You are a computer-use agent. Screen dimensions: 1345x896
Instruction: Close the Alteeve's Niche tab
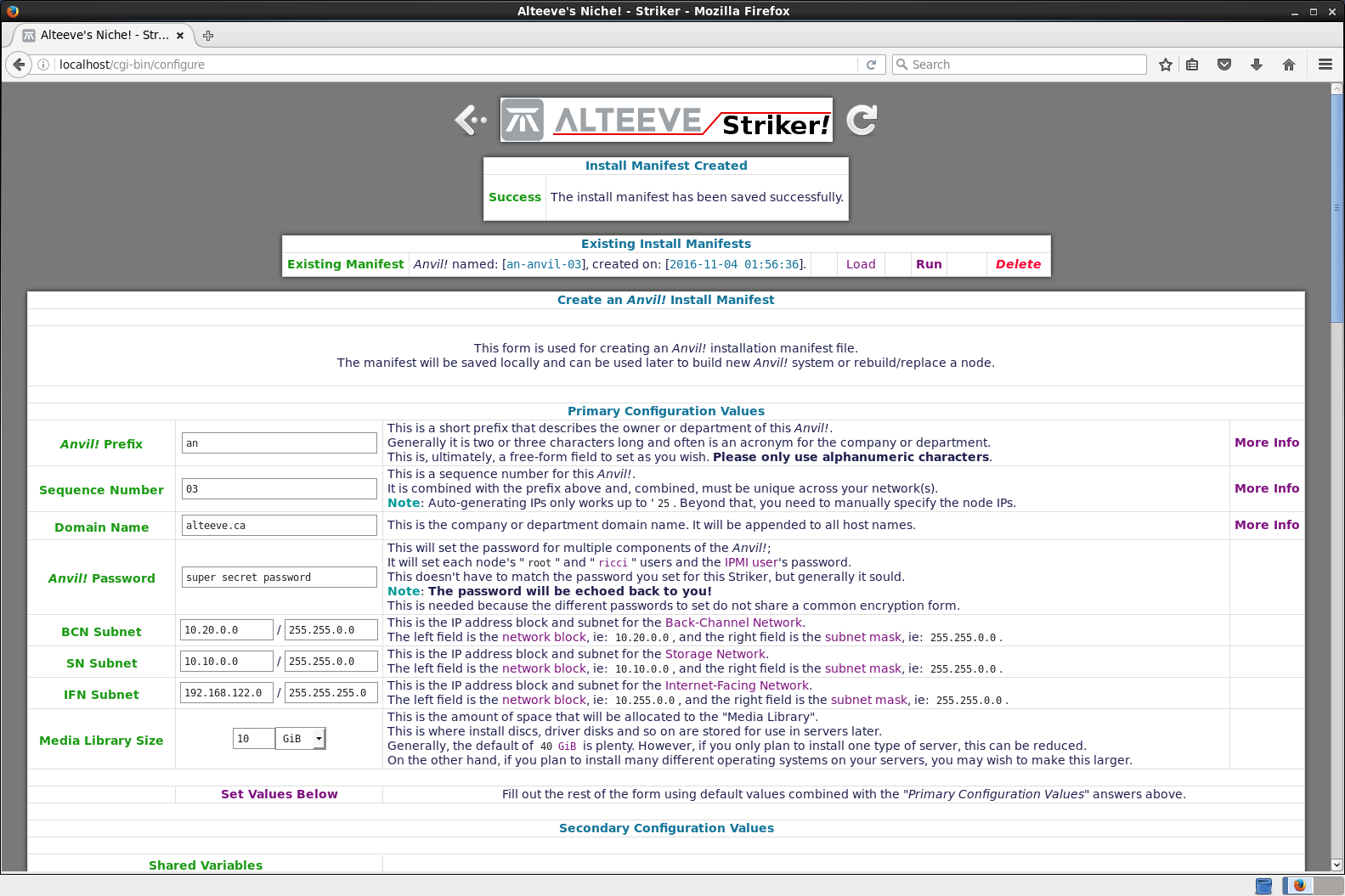click(180, 36)
